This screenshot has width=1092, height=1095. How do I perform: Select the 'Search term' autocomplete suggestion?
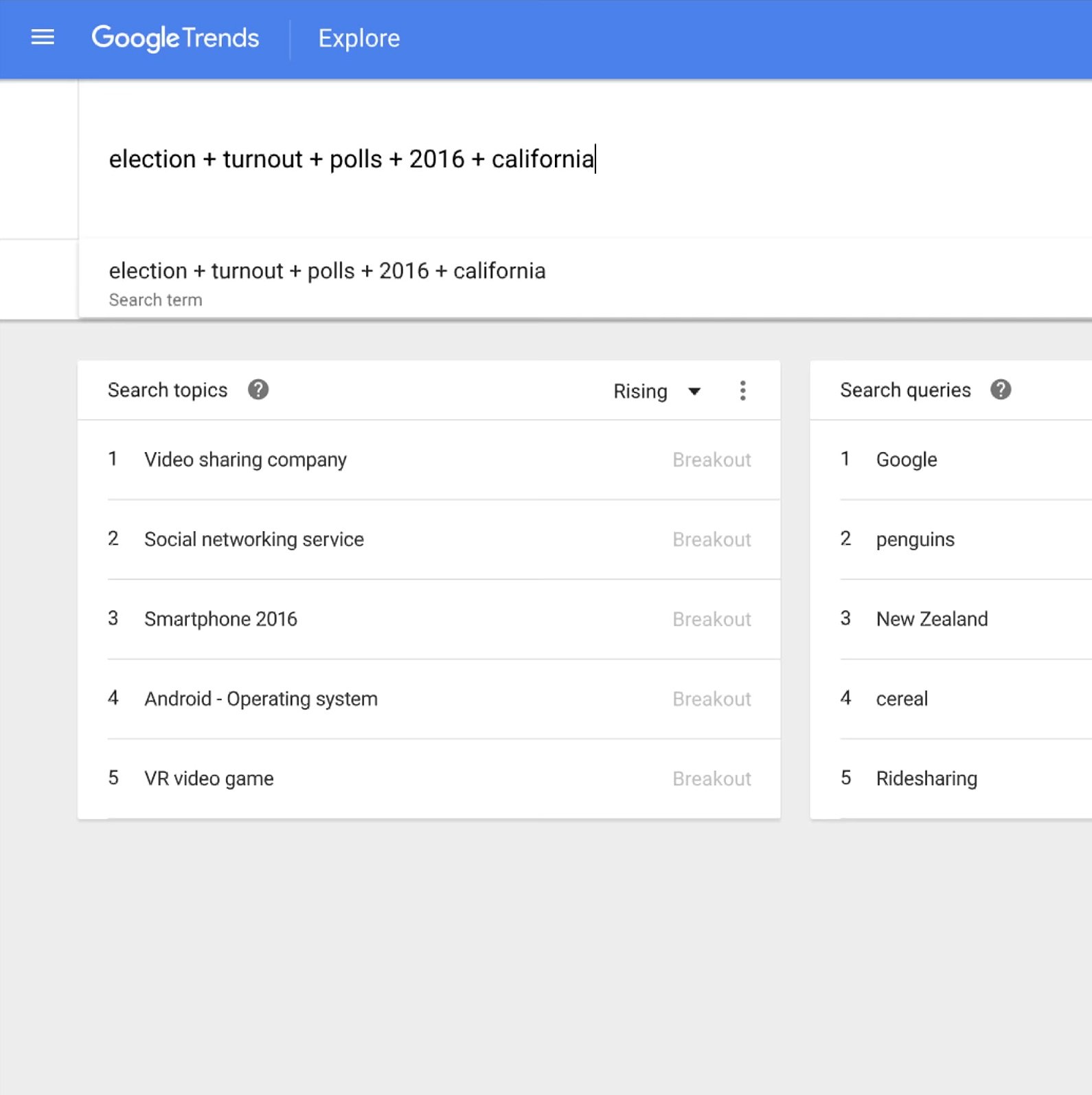[x=585, y=279]
